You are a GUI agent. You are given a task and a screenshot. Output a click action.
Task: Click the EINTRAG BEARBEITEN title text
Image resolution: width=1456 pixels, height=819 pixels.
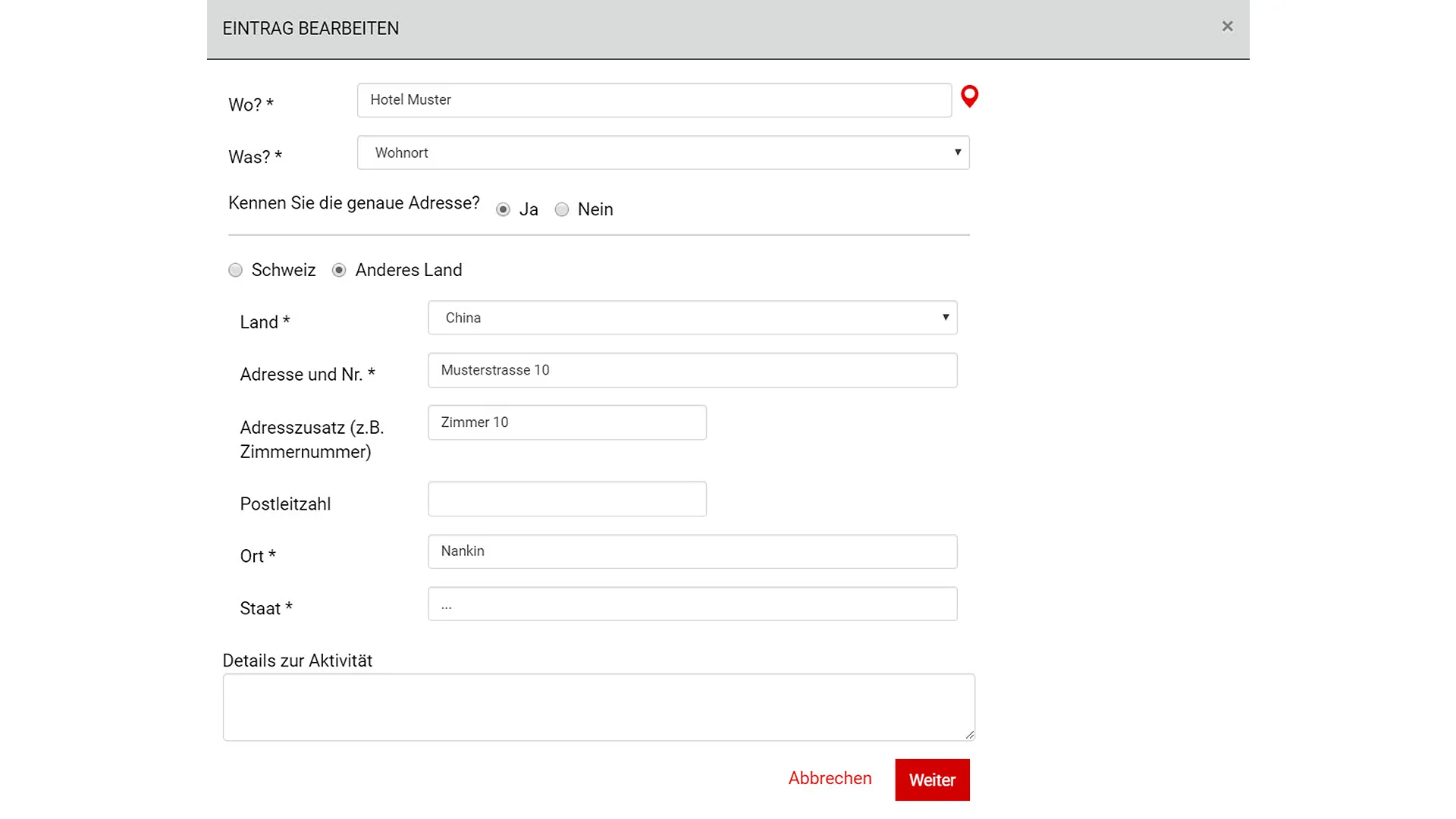pos(310,29)
